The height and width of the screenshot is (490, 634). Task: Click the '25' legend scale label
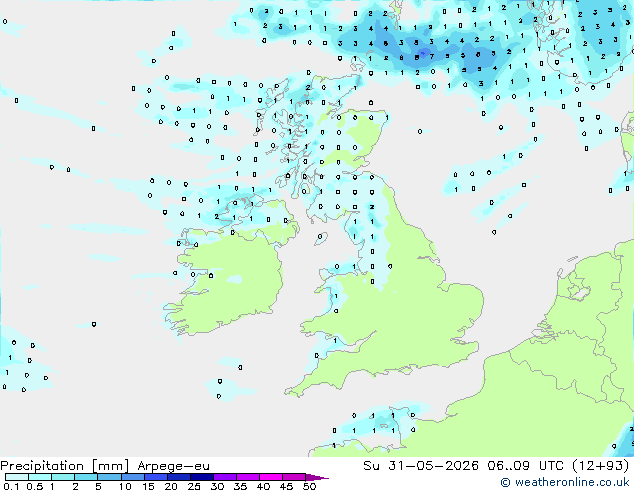pyautogui.click(x=194, y=486)
